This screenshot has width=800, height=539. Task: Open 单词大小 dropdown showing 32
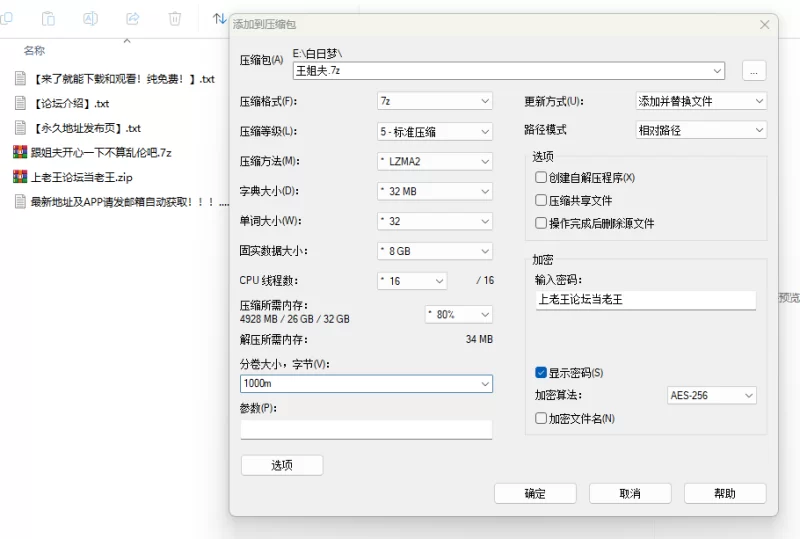coord(435,221)
